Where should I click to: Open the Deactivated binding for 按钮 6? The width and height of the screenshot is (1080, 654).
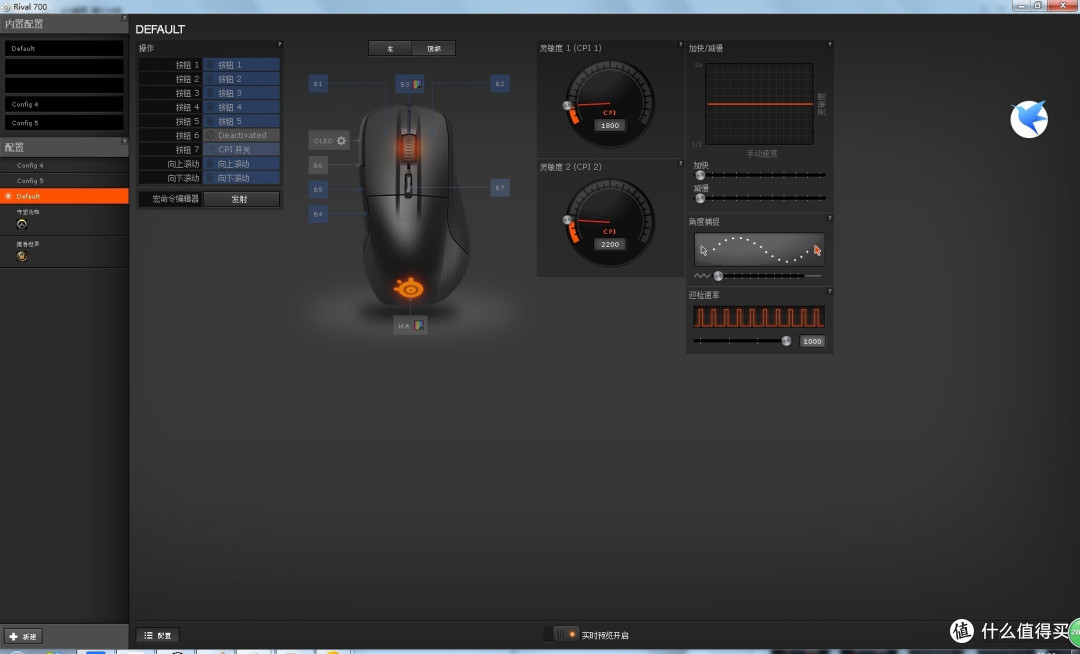[241, 136]
